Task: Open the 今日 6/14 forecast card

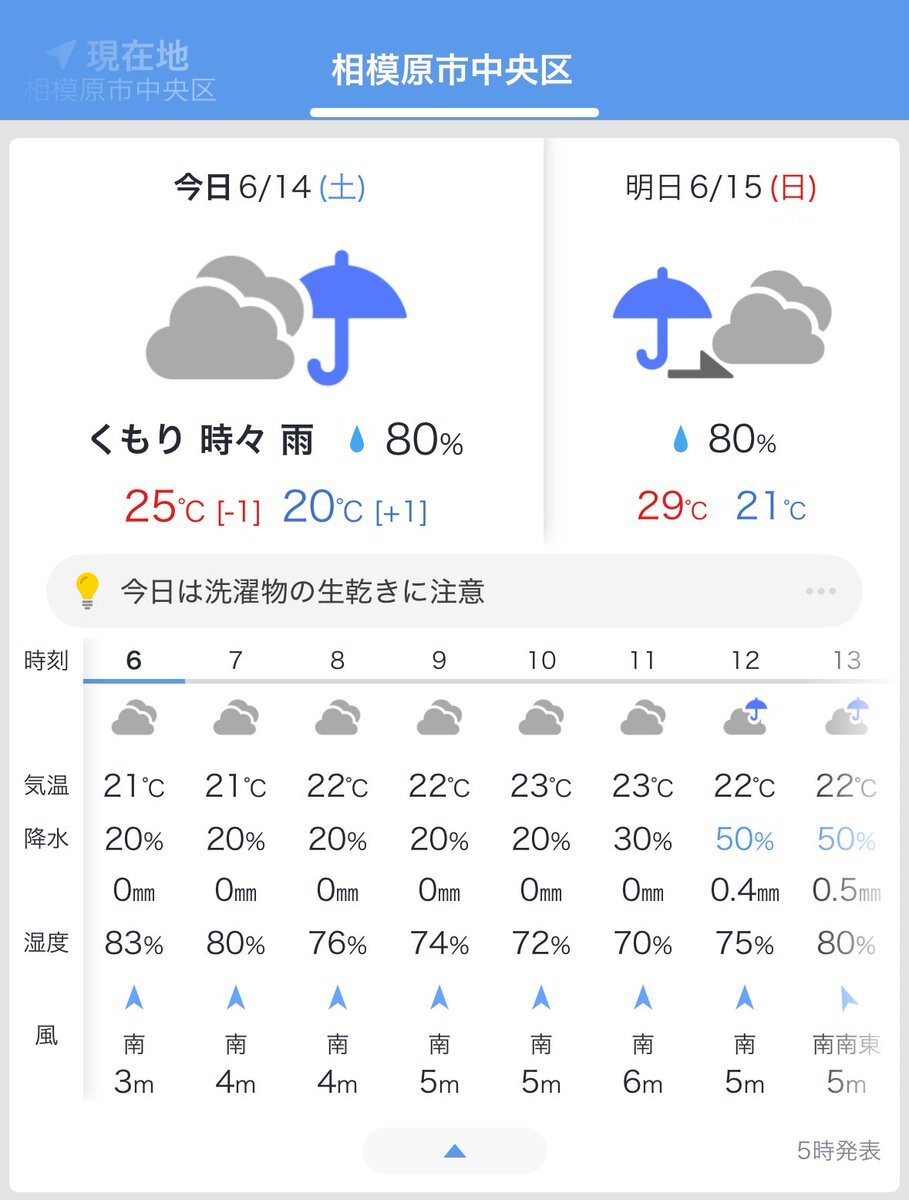Action: tap(276, 341)
